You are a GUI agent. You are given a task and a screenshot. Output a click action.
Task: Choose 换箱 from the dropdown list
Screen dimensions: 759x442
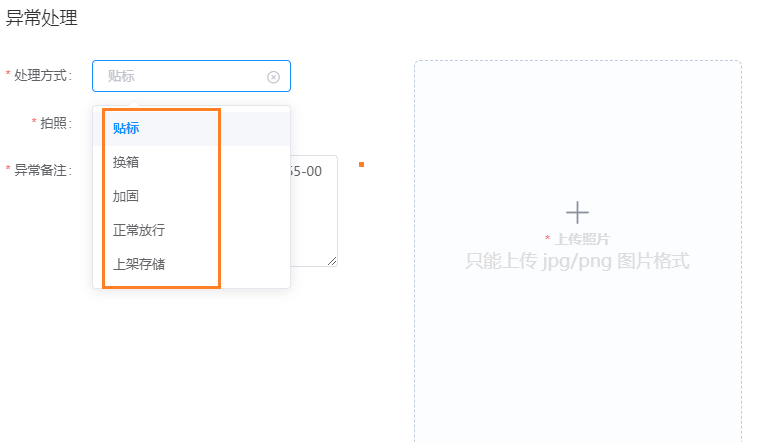click(x=192, y=162)
